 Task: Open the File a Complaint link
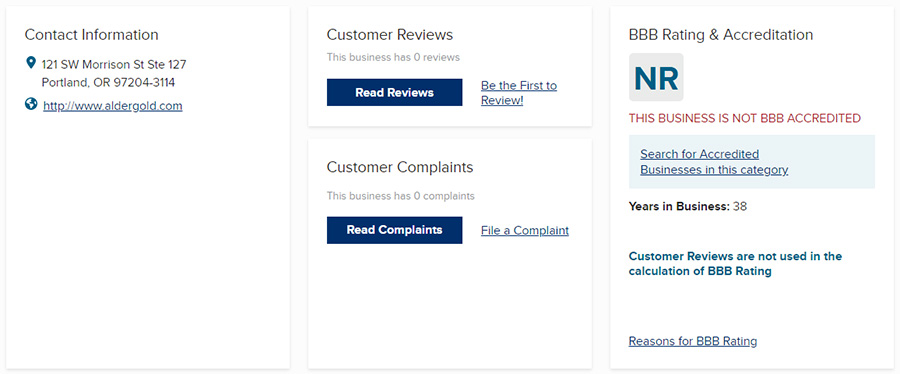tap(525, 231)
